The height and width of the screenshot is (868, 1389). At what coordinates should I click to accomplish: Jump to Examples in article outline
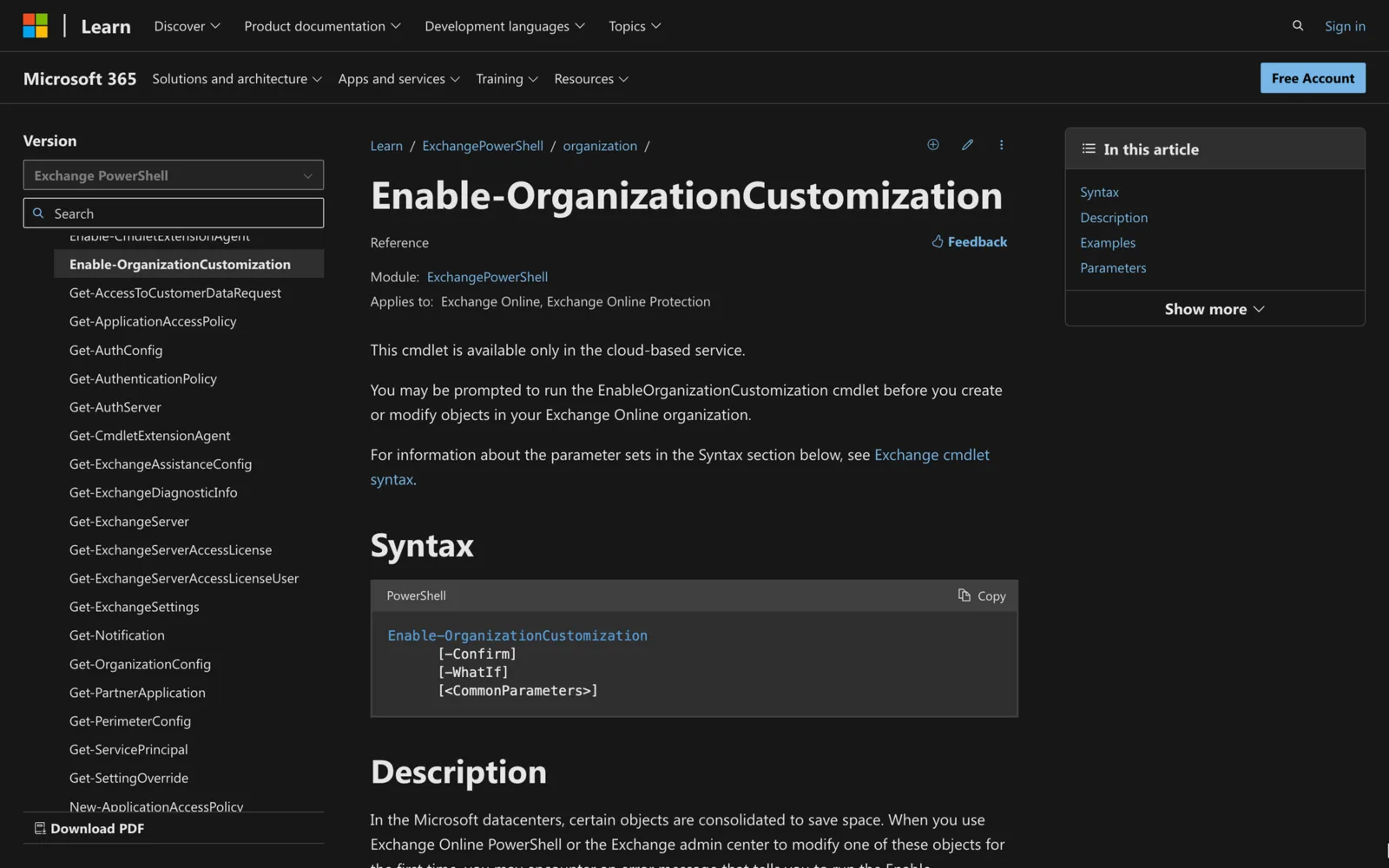tap(1108, 243)
